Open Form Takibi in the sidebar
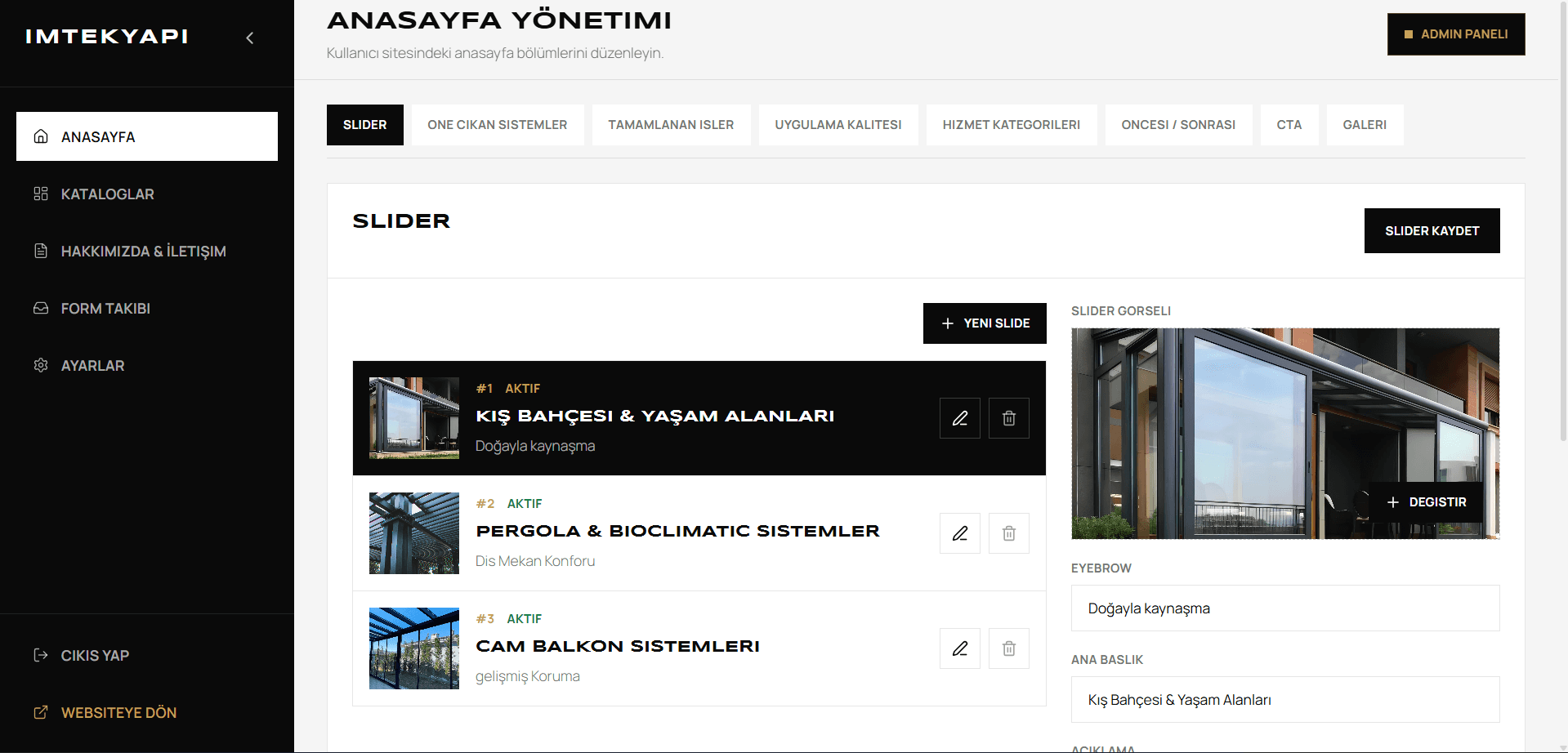The image size is (1568, 753). [x=147, y=308]
